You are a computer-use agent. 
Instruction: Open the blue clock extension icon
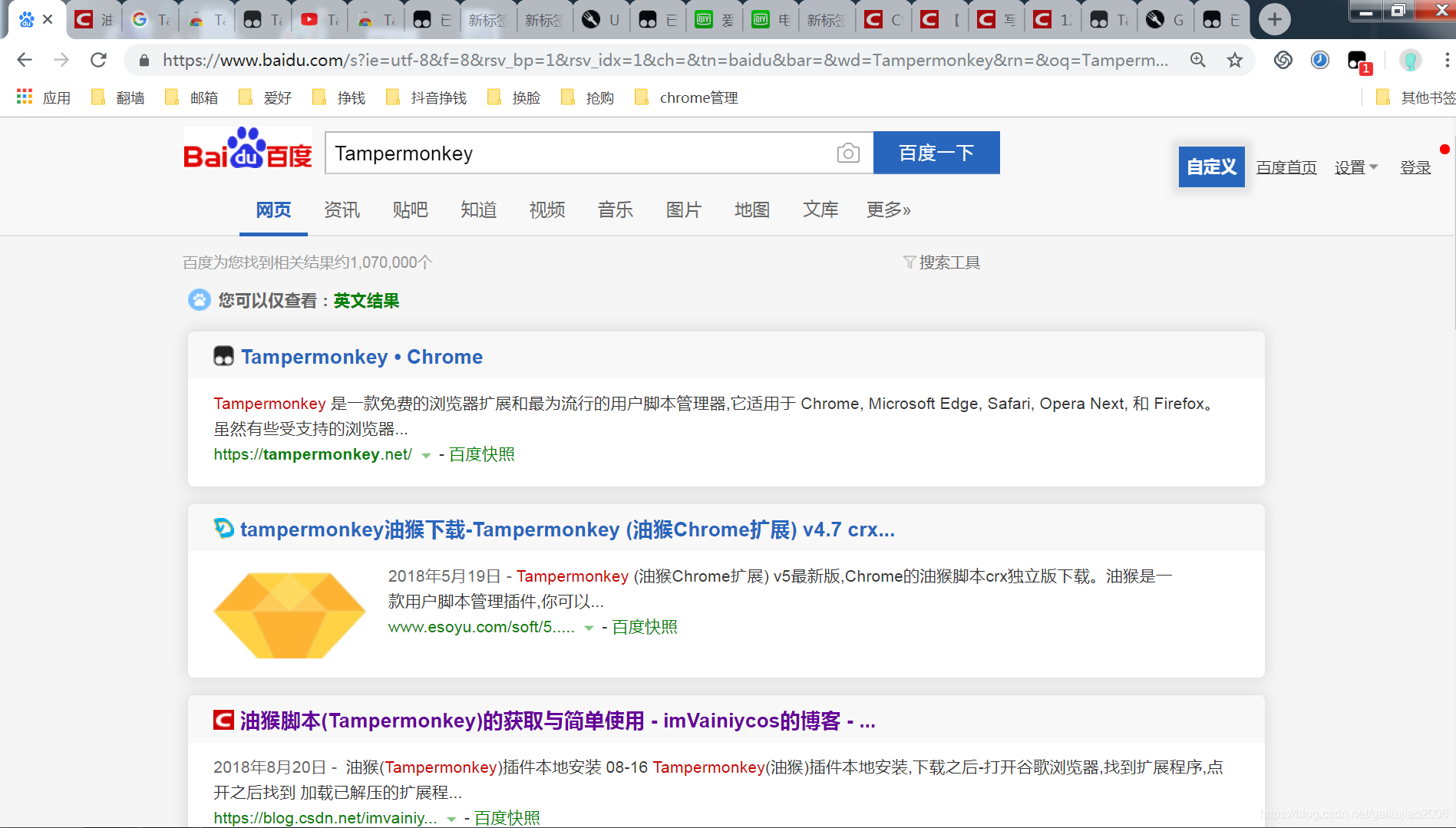pyautogui.click(x=1319, y=60)
